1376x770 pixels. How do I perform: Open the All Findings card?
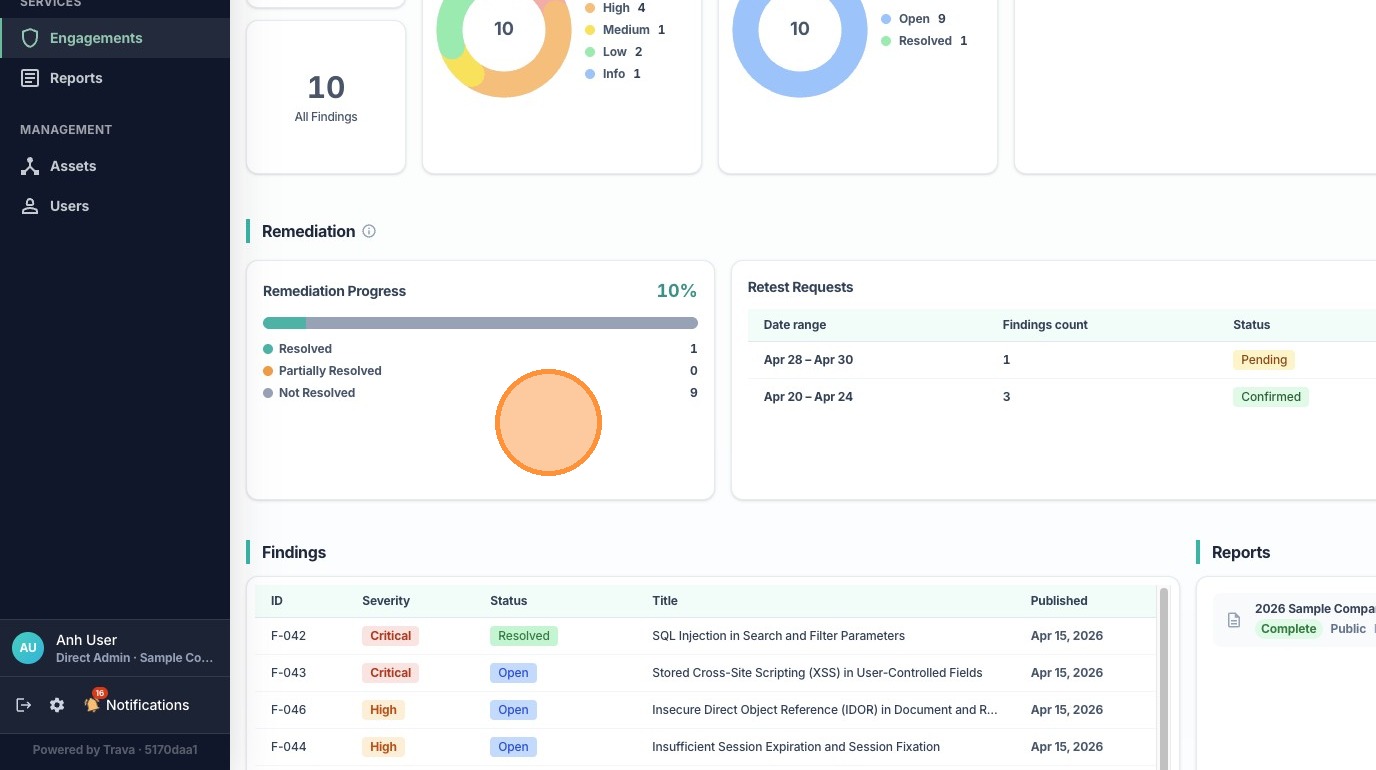326,97
